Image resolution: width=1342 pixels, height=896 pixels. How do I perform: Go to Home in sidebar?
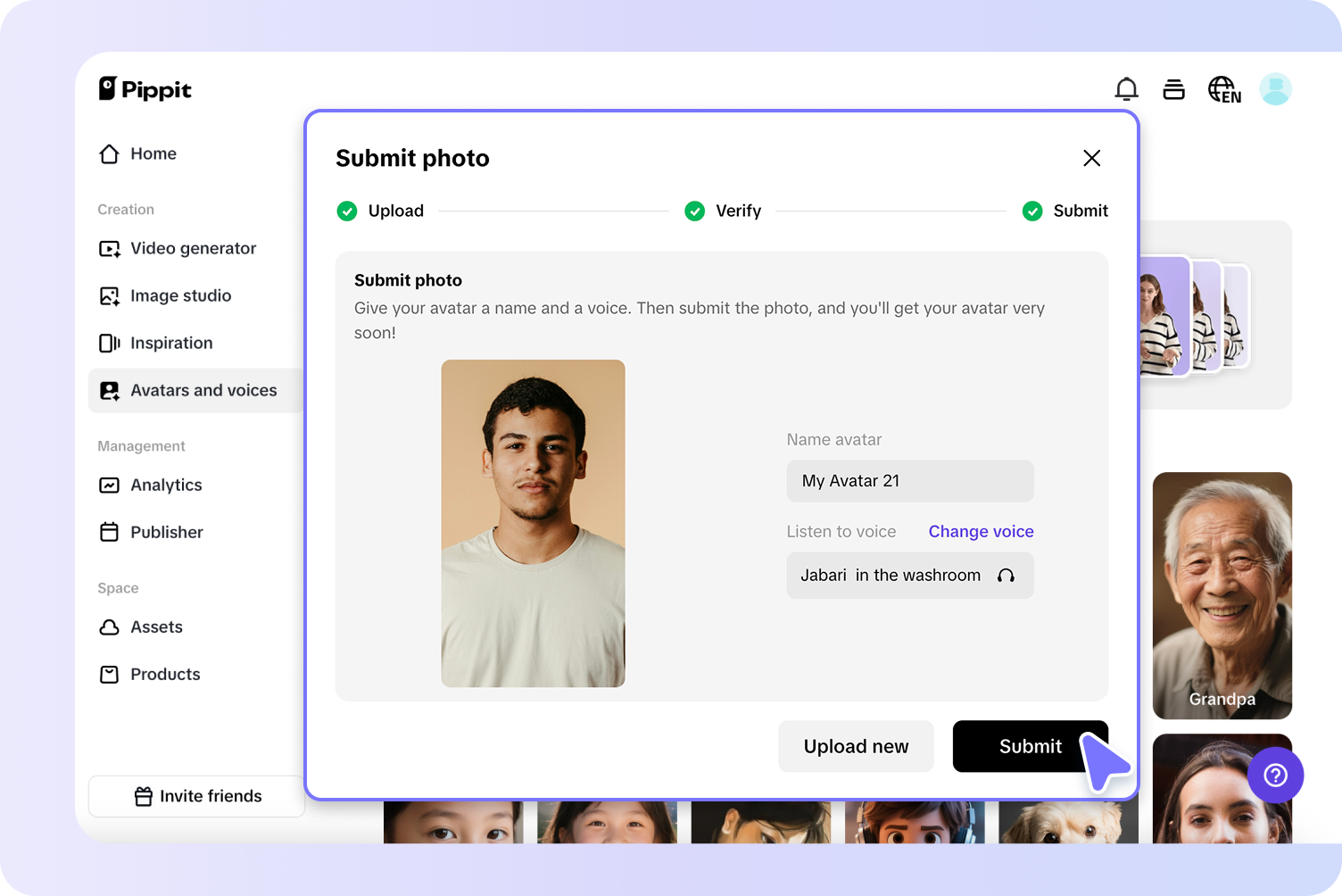(x=153, y=153)
